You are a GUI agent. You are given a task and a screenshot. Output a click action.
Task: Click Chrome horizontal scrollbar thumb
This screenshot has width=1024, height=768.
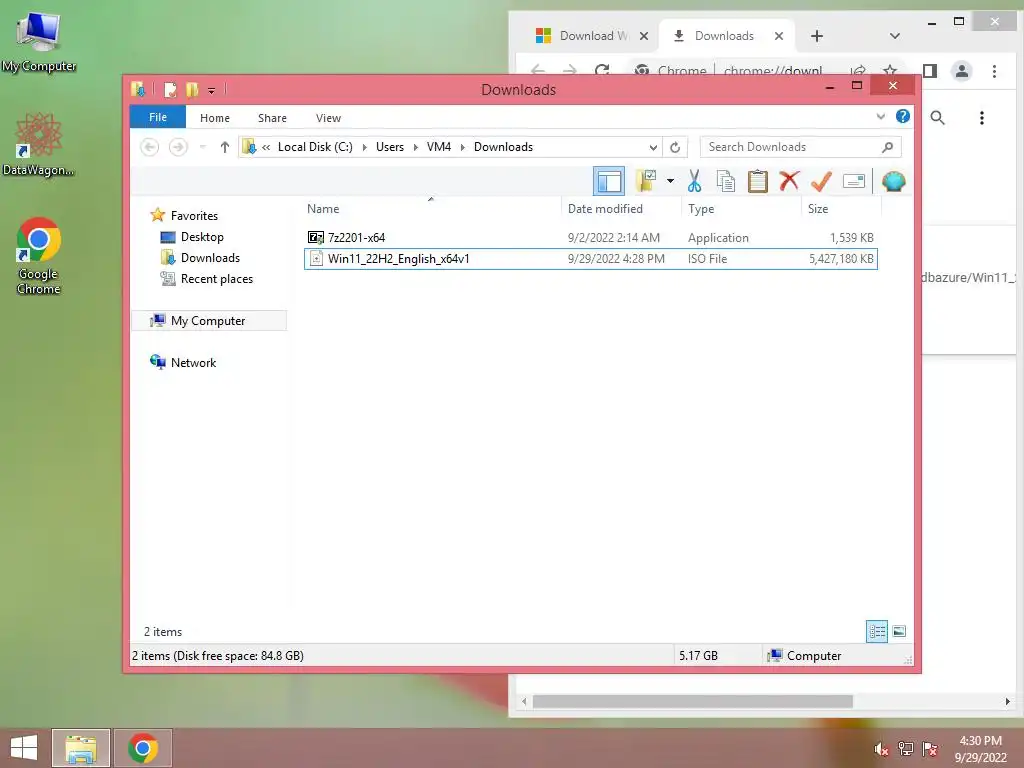click(692, 701)
